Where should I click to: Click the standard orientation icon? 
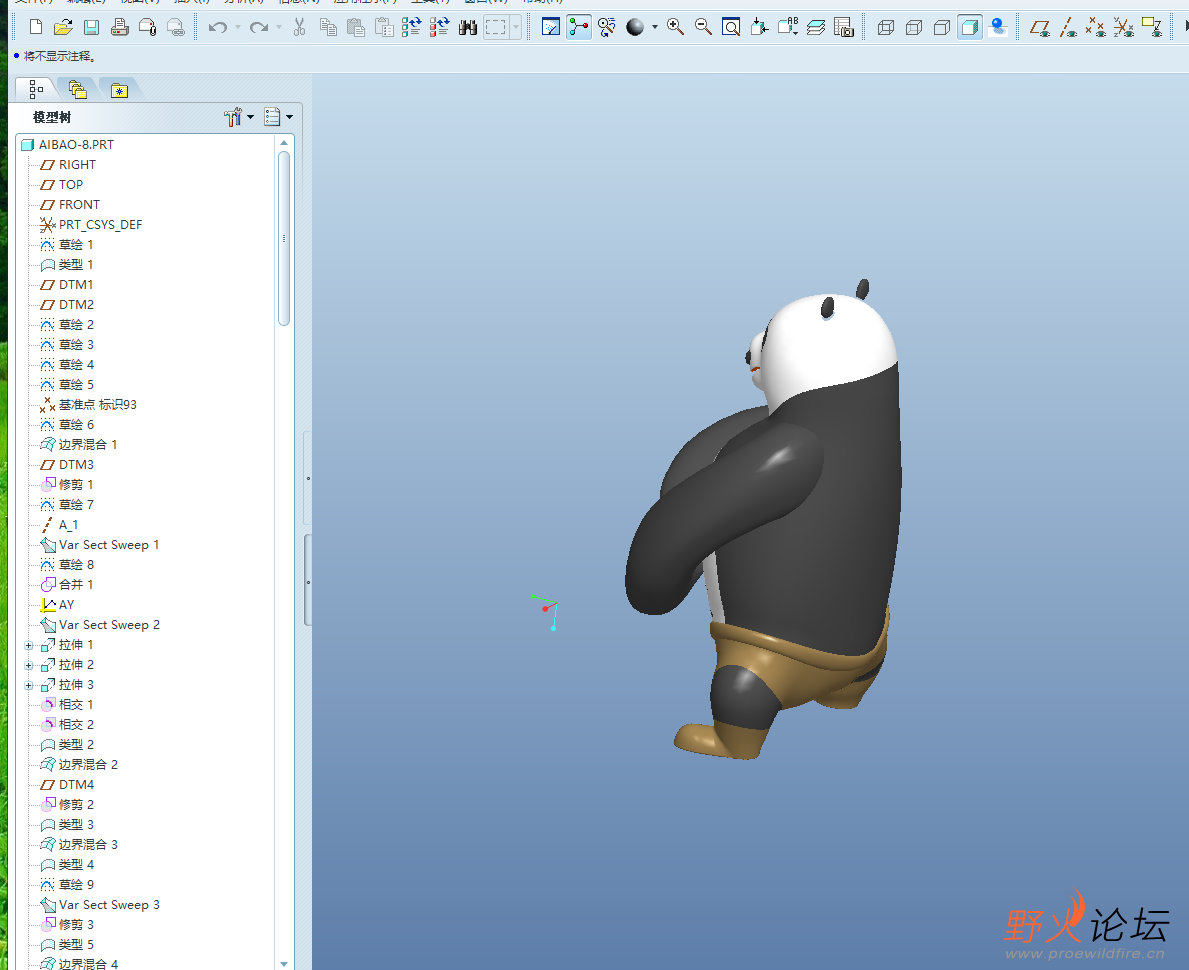(759, 27)
